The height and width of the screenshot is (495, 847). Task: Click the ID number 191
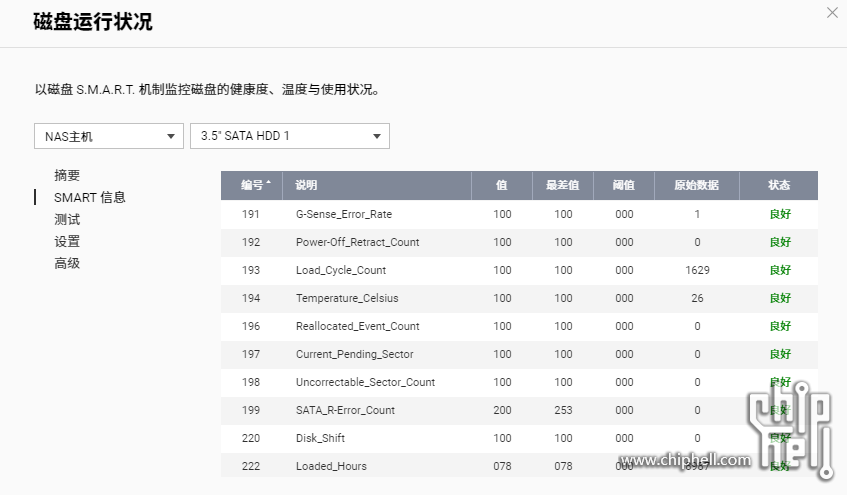click(x=251, y=214)
